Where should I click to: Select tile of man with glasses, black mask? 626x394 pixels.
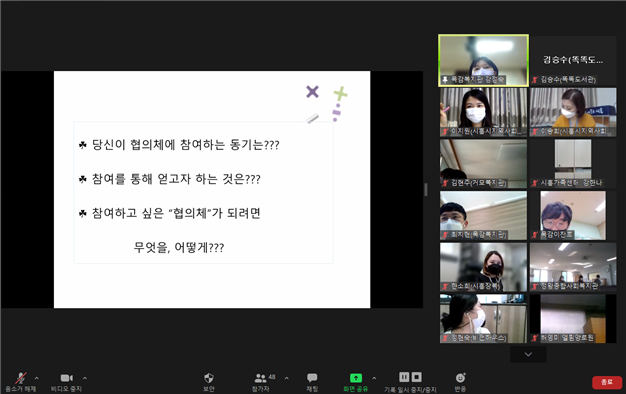(x=573, y=215)
